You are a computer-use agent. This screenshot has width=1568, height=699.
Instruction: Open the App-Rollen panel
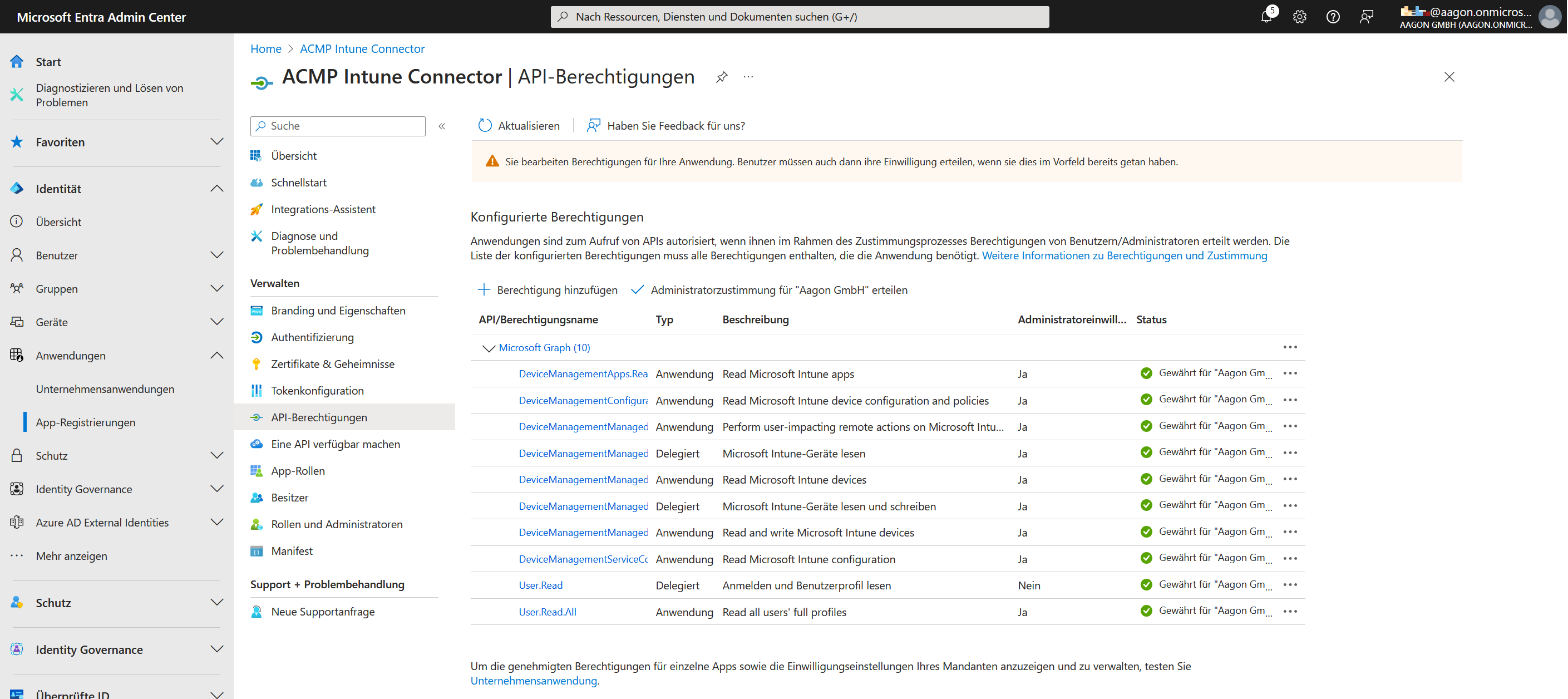(298, 470)
